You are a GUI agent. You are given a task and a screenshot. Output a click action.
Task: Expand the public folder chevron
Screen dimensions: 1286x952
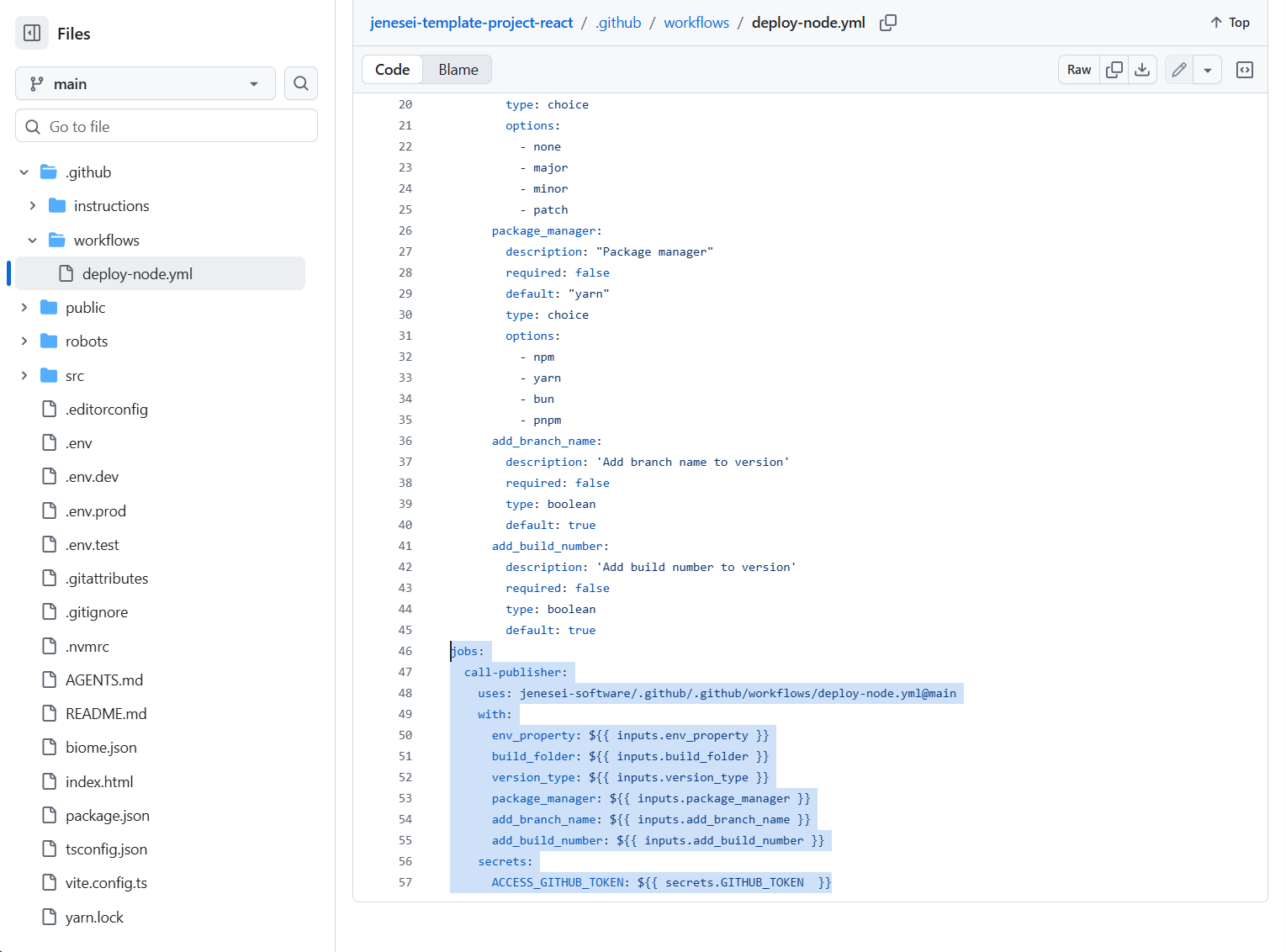pyautogui.click(x=24, y=308)
